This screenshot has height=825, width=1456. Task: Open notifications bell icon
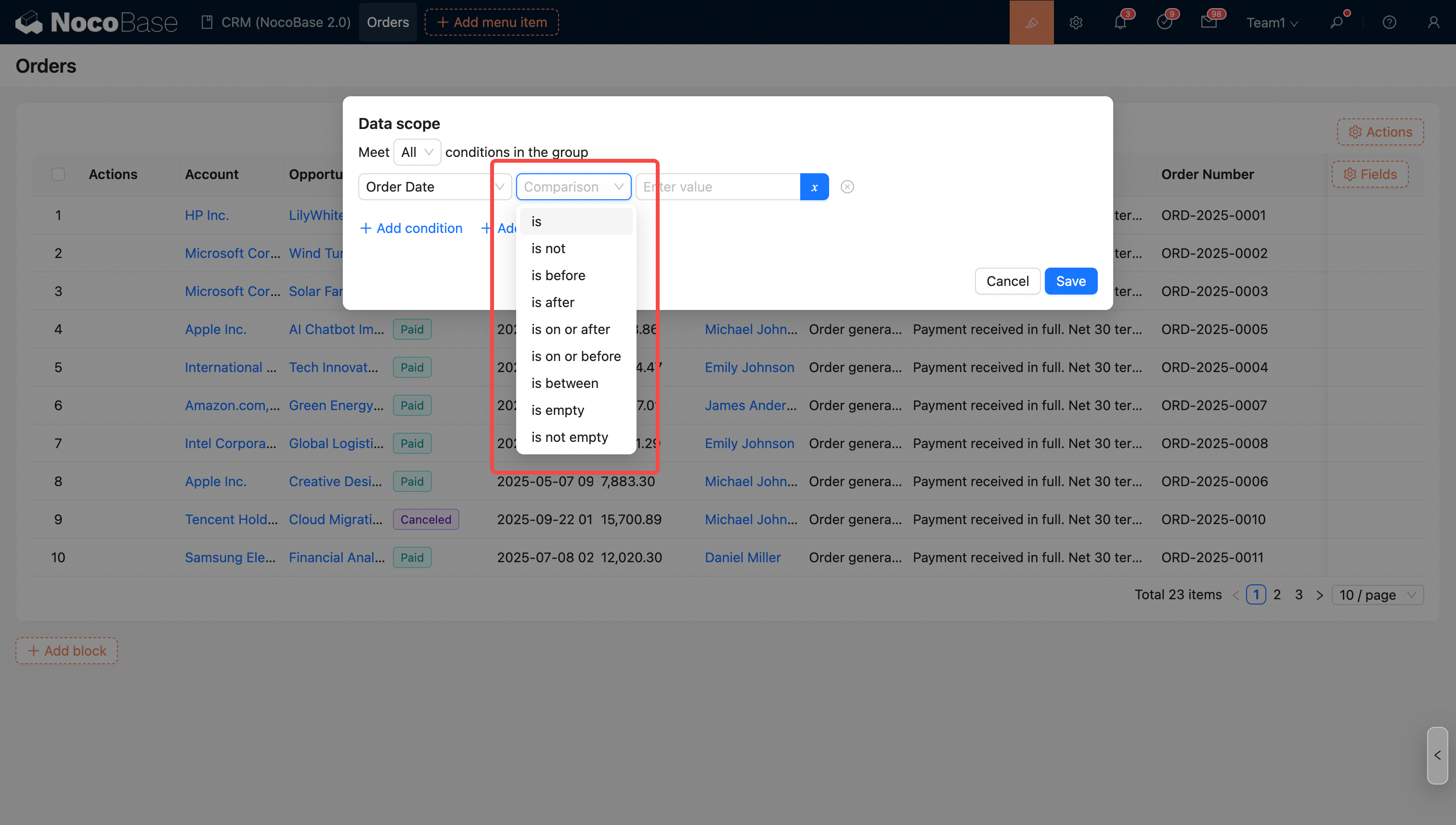[1120, 22]
